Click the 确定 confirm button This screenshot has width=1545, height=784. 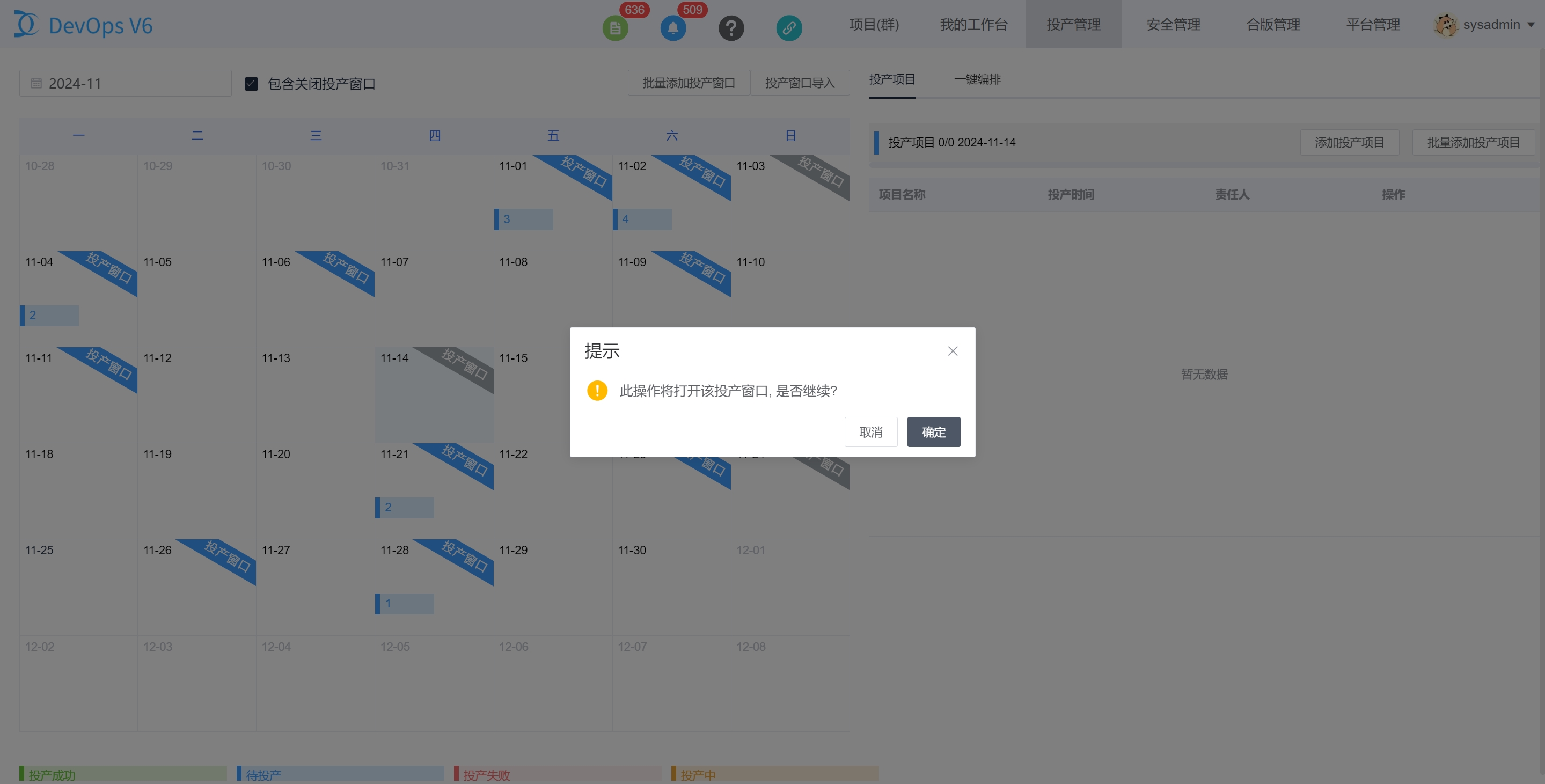pos(933,432)
